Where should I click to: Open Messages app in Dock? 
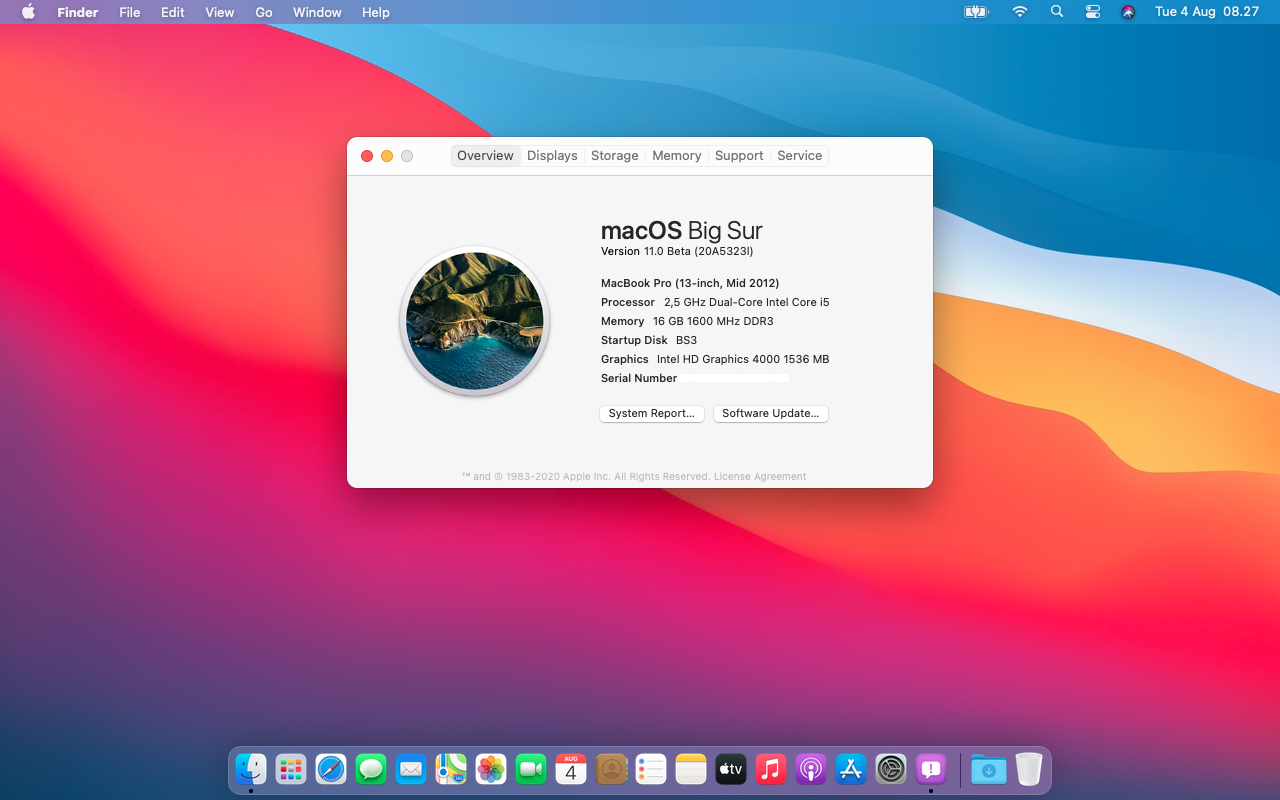371,769
